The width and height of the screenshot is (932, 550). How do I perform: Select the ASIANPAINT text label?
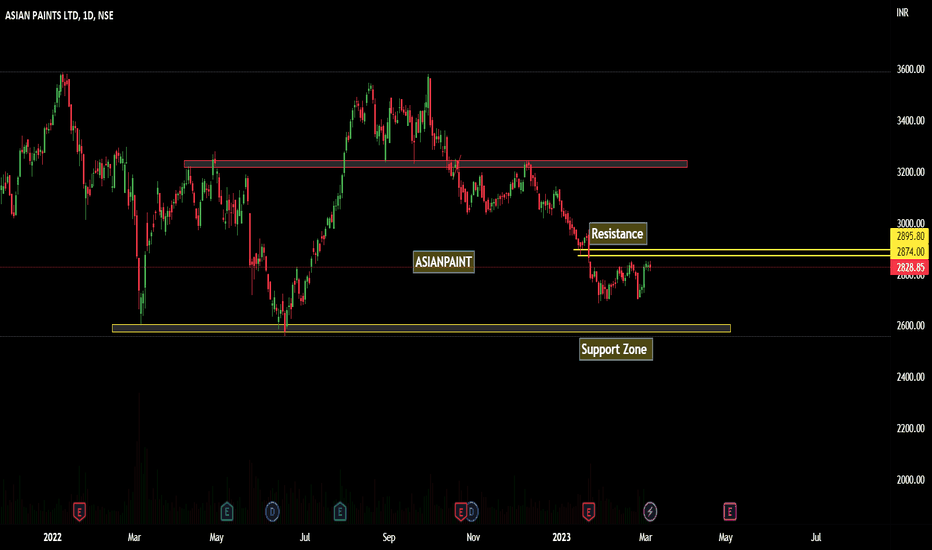tap(443, 262)
